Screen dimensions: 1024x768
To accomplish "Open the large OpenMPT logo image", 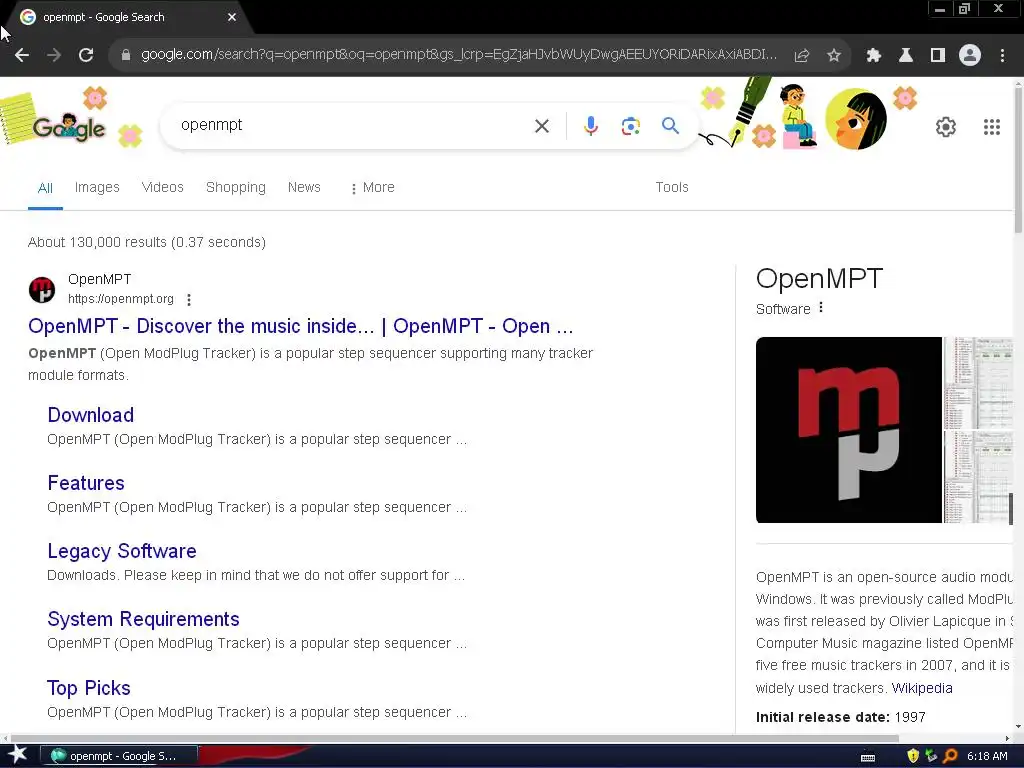I will 849,430.
